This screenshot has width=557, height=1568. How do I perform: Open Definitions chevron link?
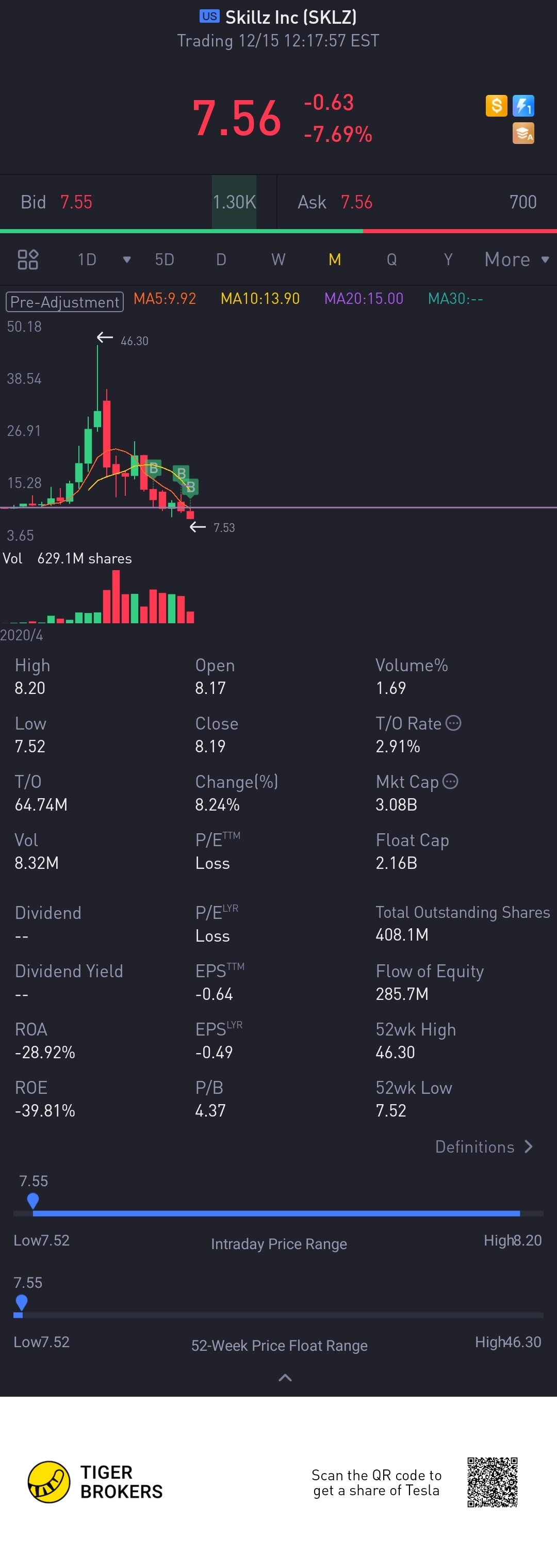pos(484,1147)
